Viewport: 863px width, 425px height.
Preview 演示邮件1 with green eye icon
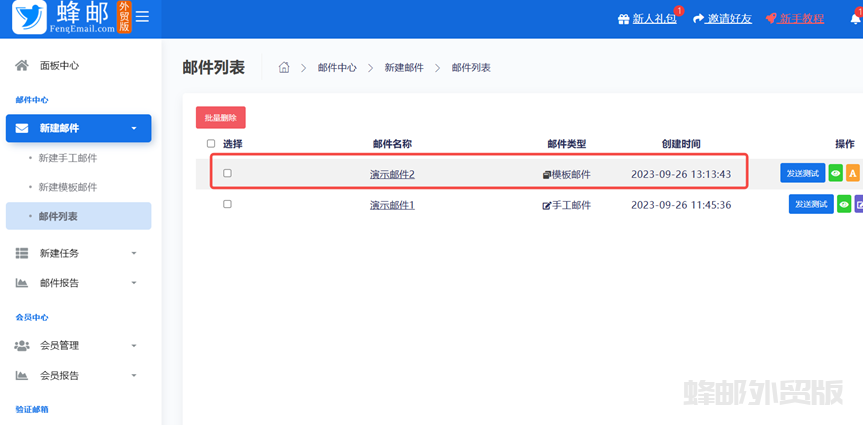click(x=844, y=204)
